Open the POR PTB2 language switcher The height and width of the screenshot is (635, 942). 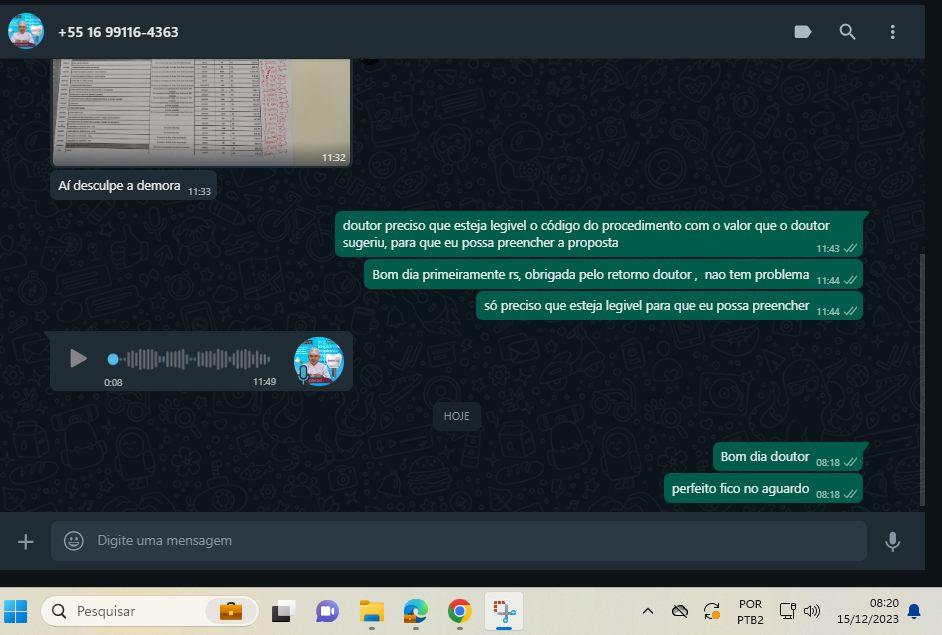pyautogui.click(x=750, y=611)
